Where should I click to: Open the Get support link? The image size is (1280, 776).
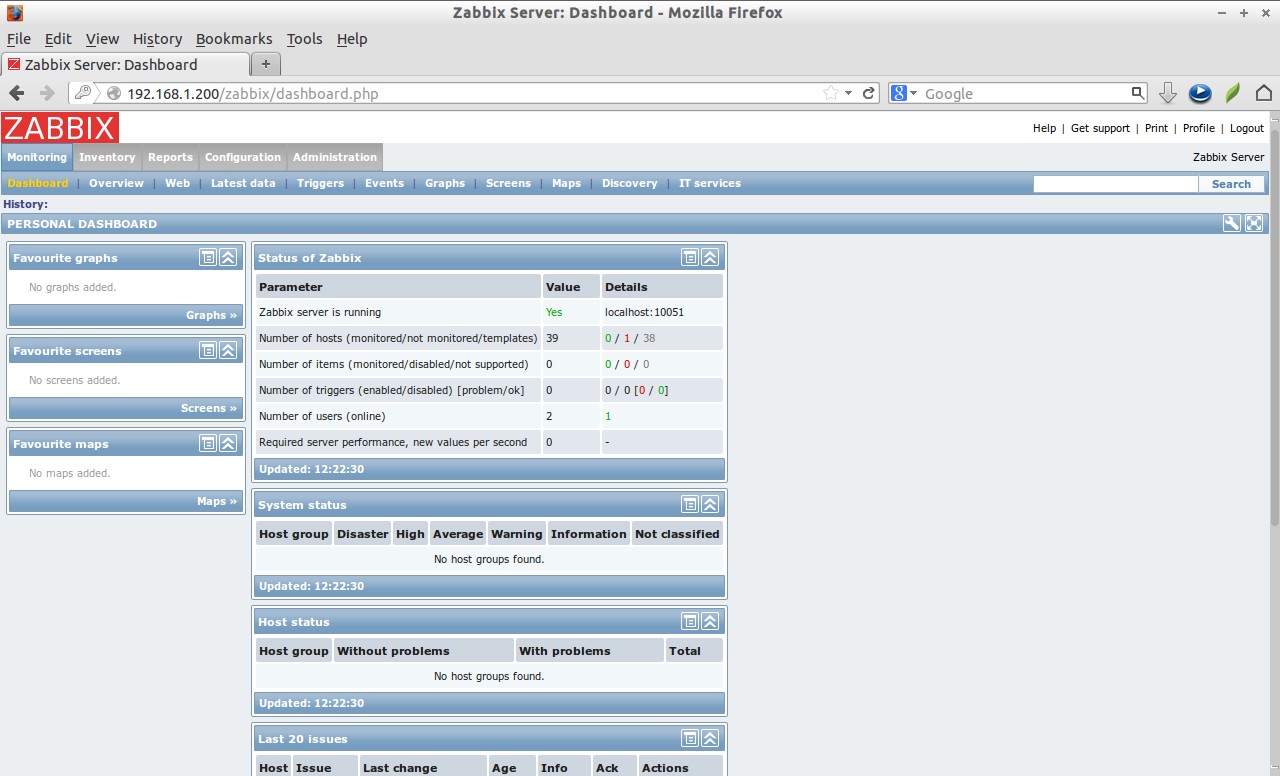(x=1100, y=128)
